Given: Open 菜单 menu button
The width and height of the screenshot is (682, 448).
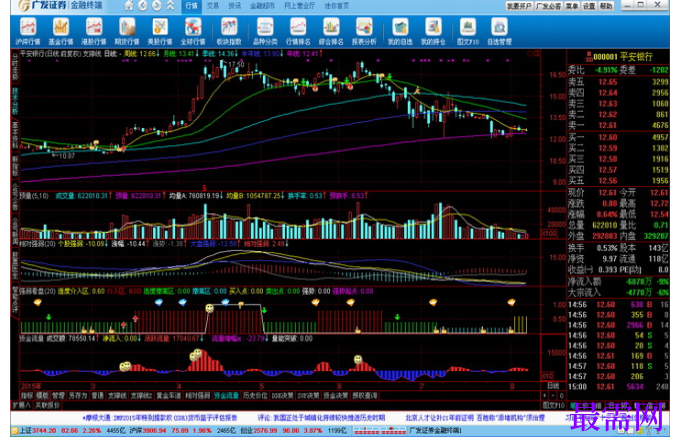Looking at the screenshot, I should coord(572,6).
